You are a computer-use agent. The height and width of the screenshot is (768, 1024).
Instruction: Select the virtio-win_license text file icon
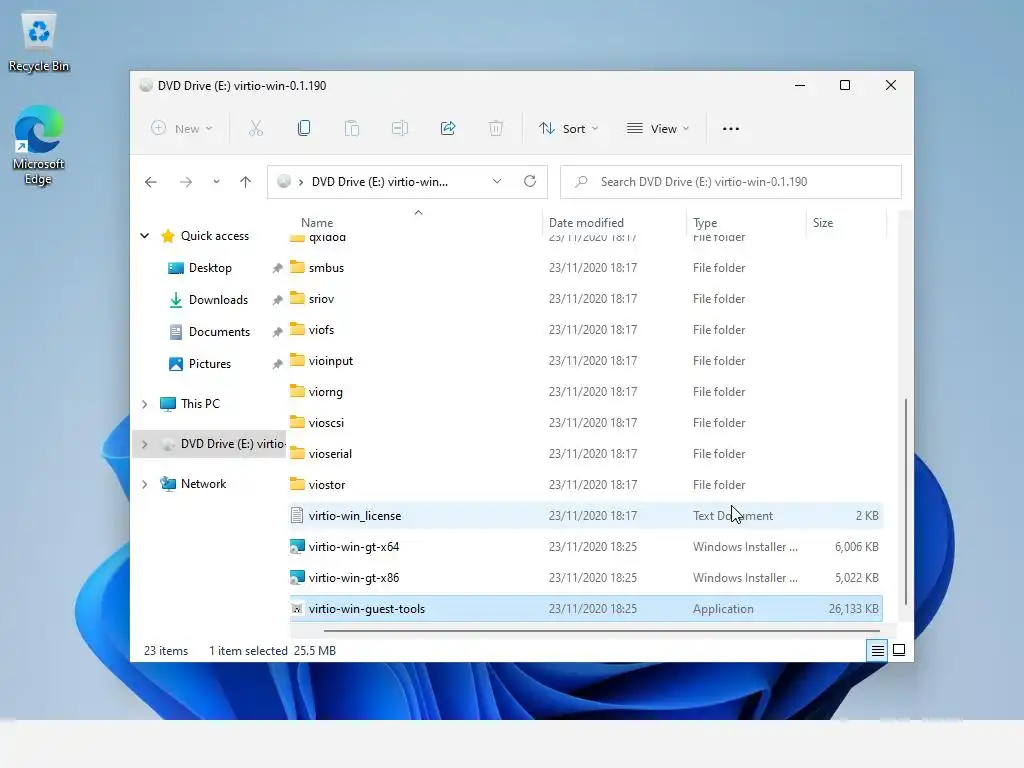[x=297, y=516]
